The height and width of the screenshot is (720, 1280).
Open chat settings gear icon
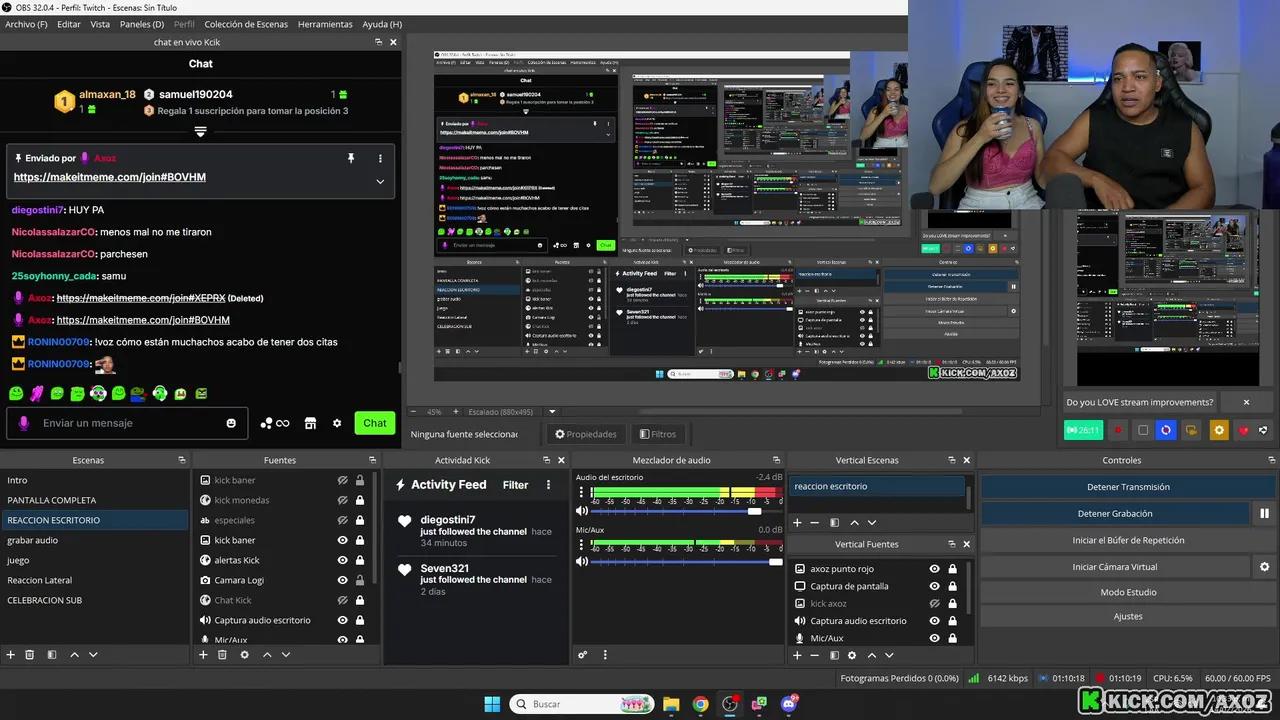pos(337,423)
